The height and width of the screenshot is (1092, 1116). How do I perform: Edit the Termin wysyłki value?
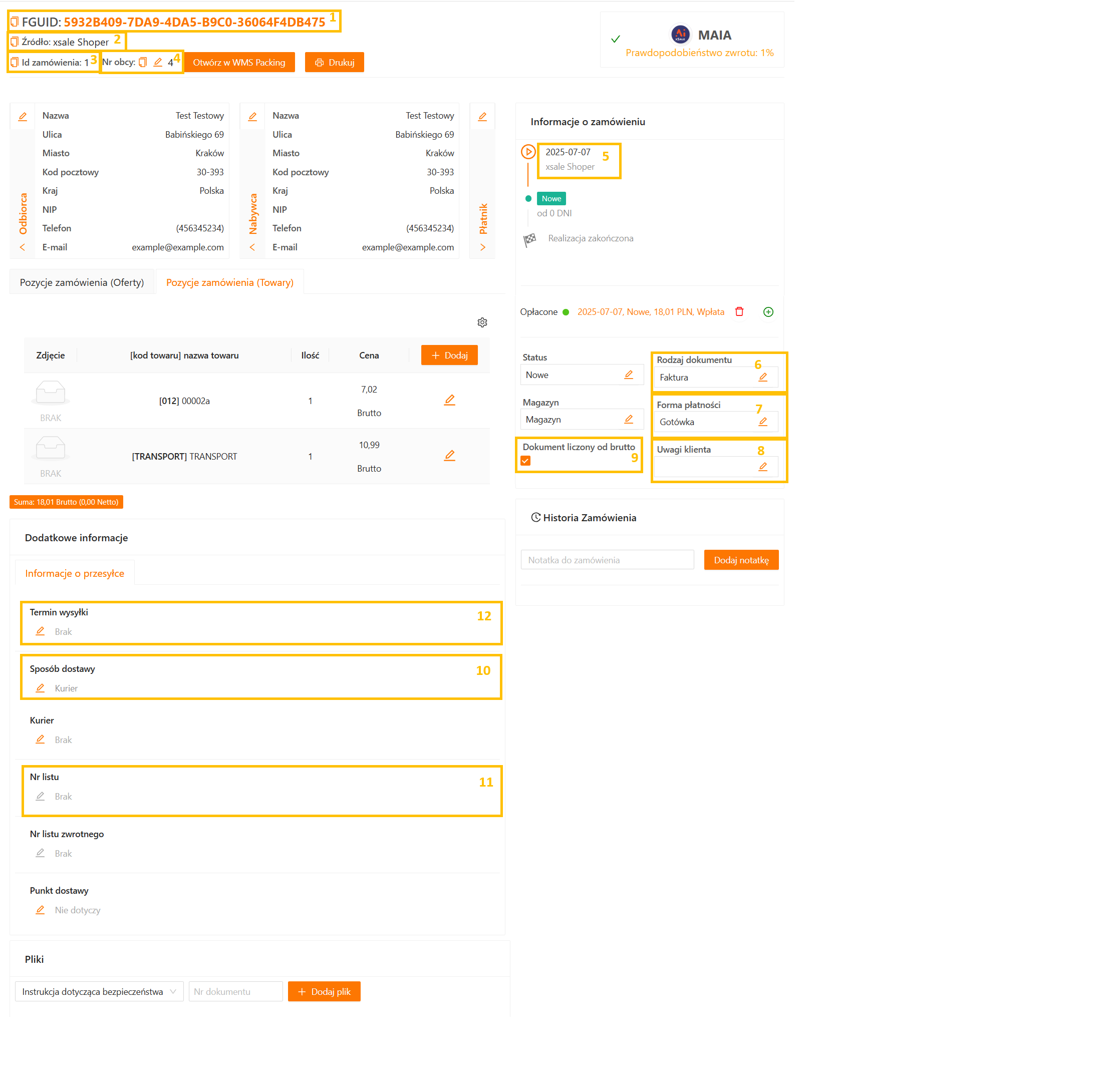[40, 631]
